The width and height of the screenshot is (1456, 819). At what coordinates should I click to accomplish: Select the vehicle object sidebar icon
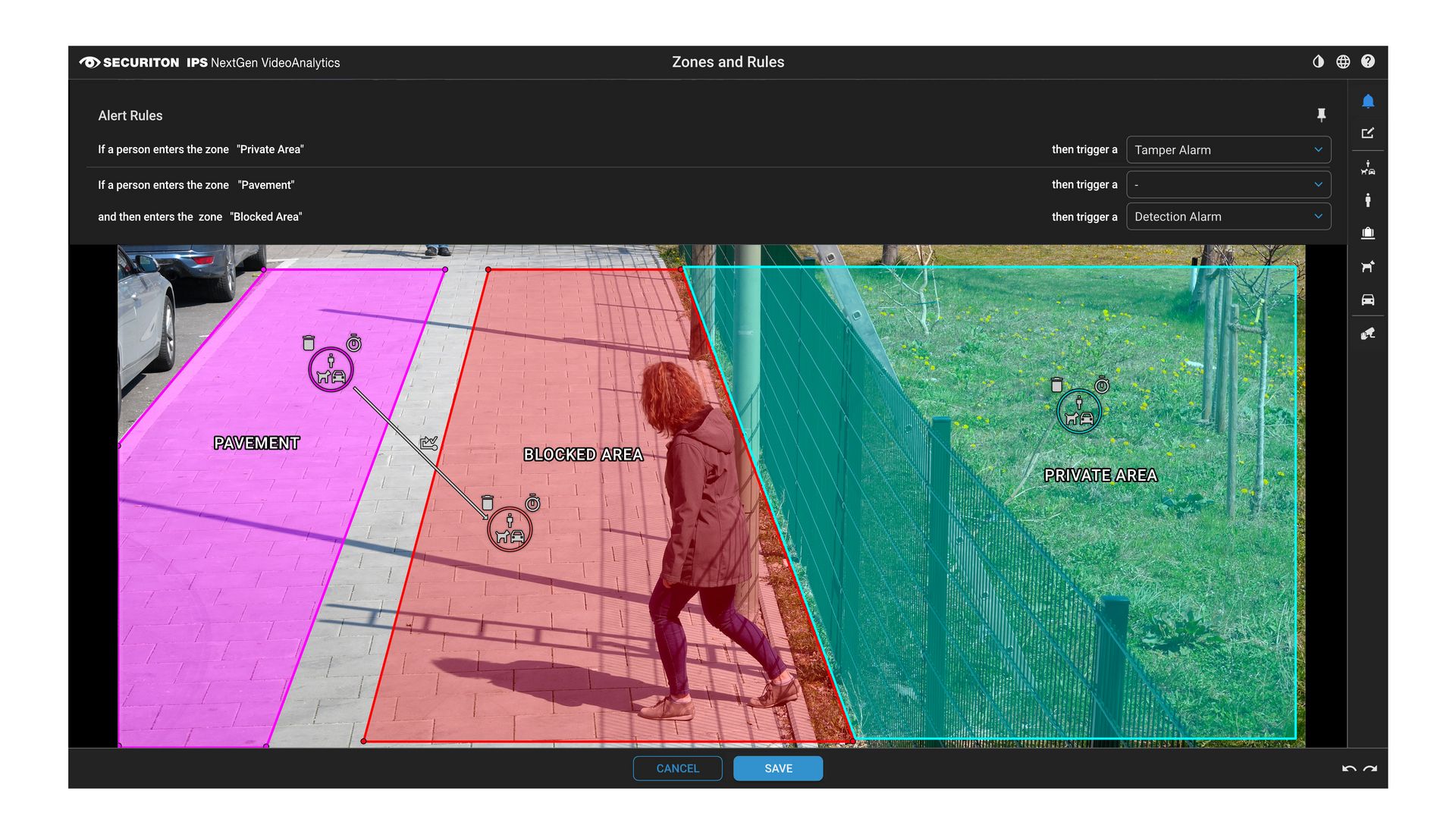1368,300
